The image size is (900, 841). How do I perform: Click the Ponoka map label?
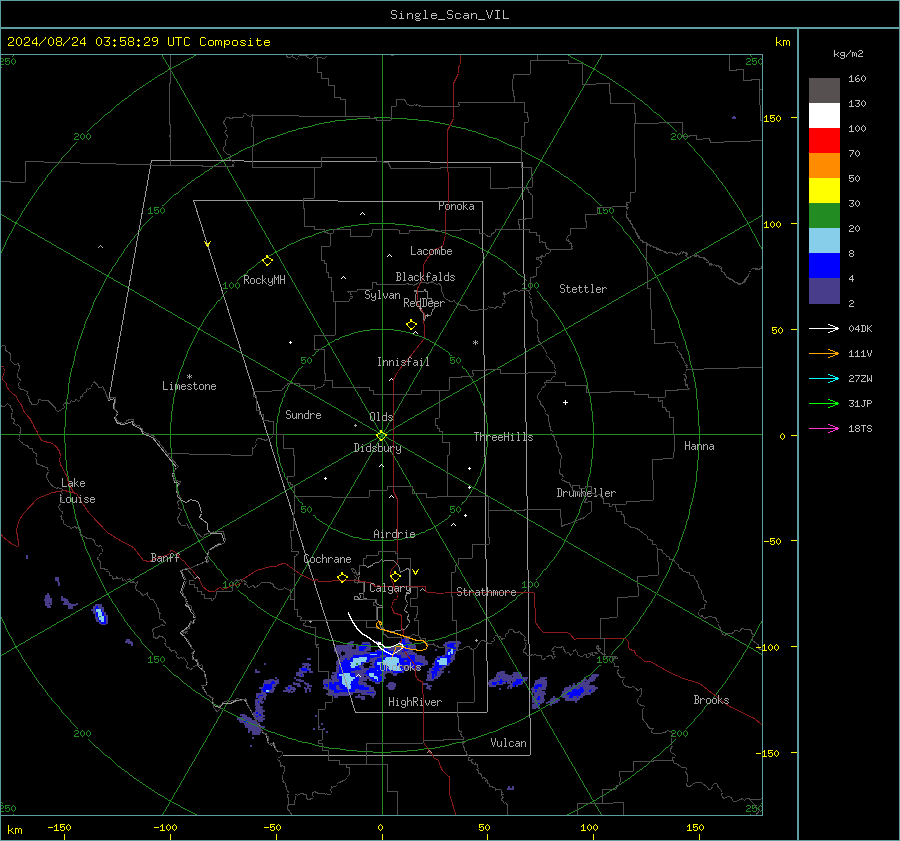pyautogui.click(x=456, y=206)
